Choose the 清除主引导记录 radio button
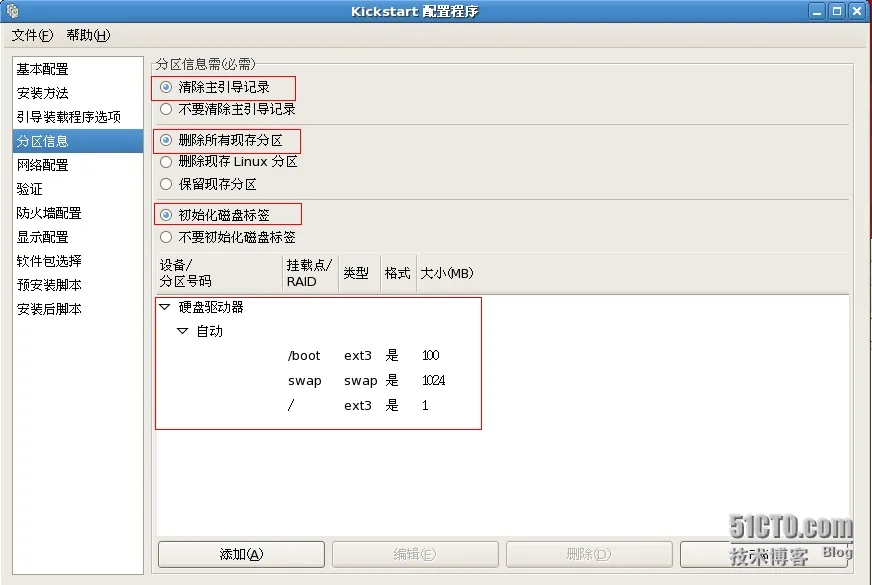Screen dimensions: 872x585 point(166,87)
